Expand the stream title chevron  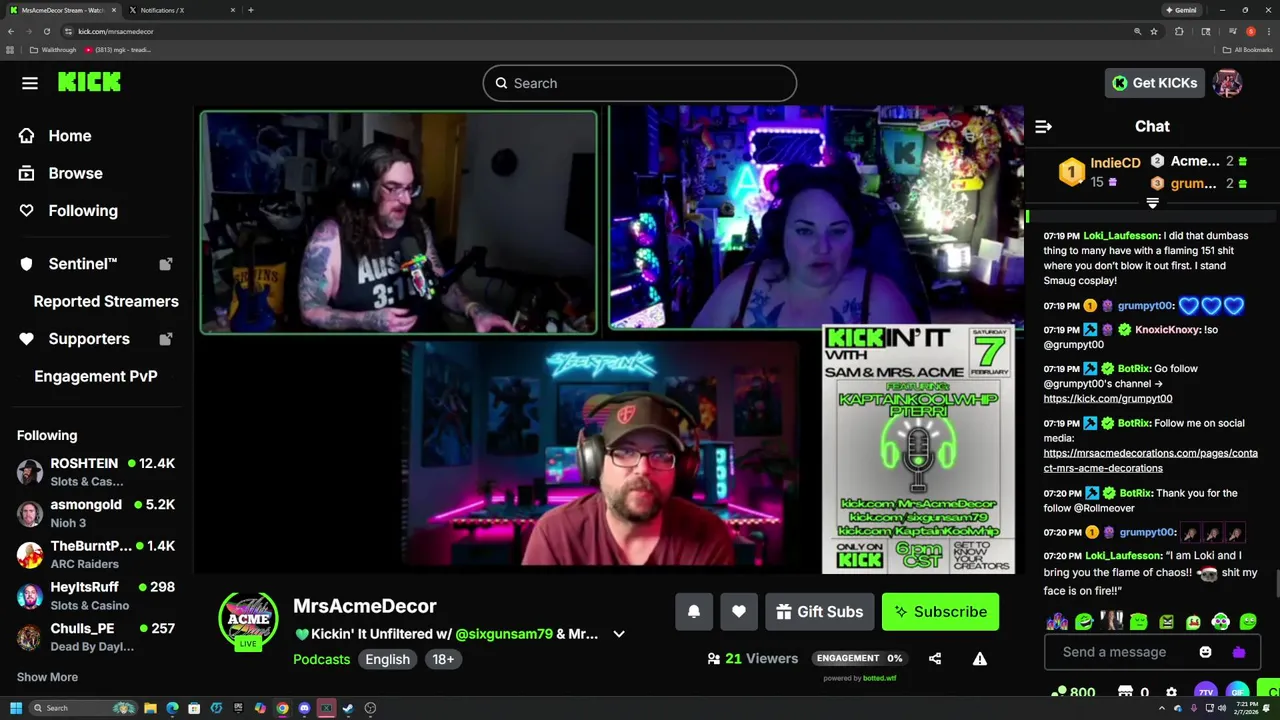[x=619, y=634]
